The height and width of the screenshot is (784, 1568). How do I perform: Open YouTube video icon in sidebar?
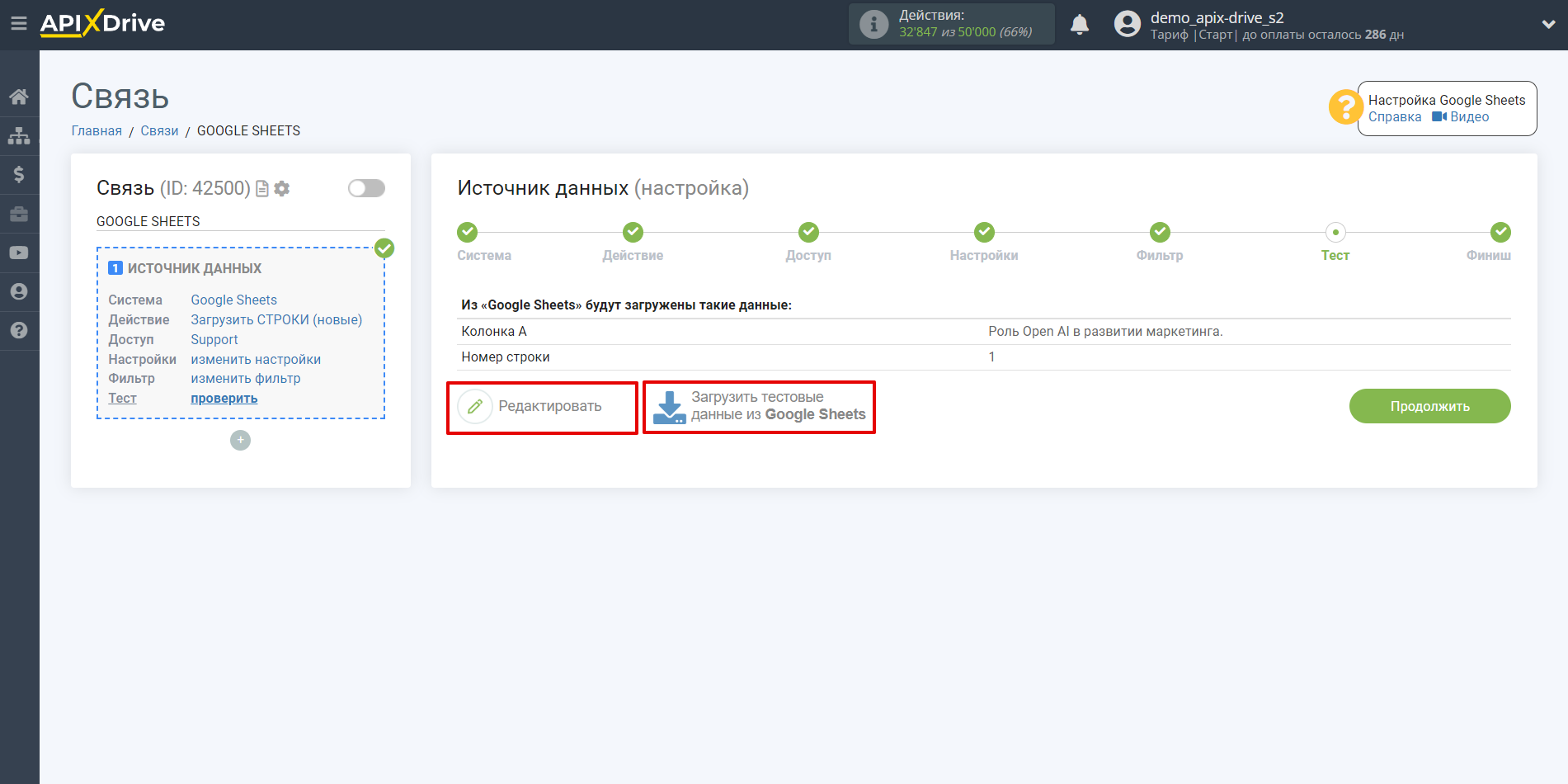pos(19,253)
